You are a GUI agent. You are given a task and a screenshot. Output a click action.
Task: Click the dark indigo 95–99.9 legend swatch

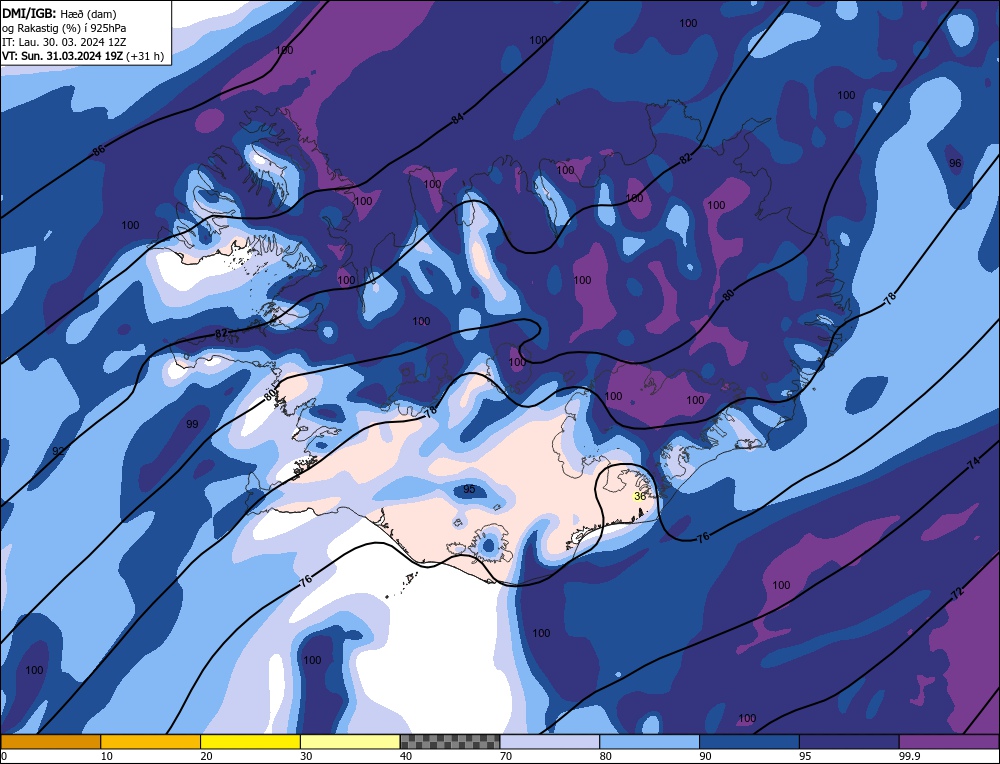[849, 741]
